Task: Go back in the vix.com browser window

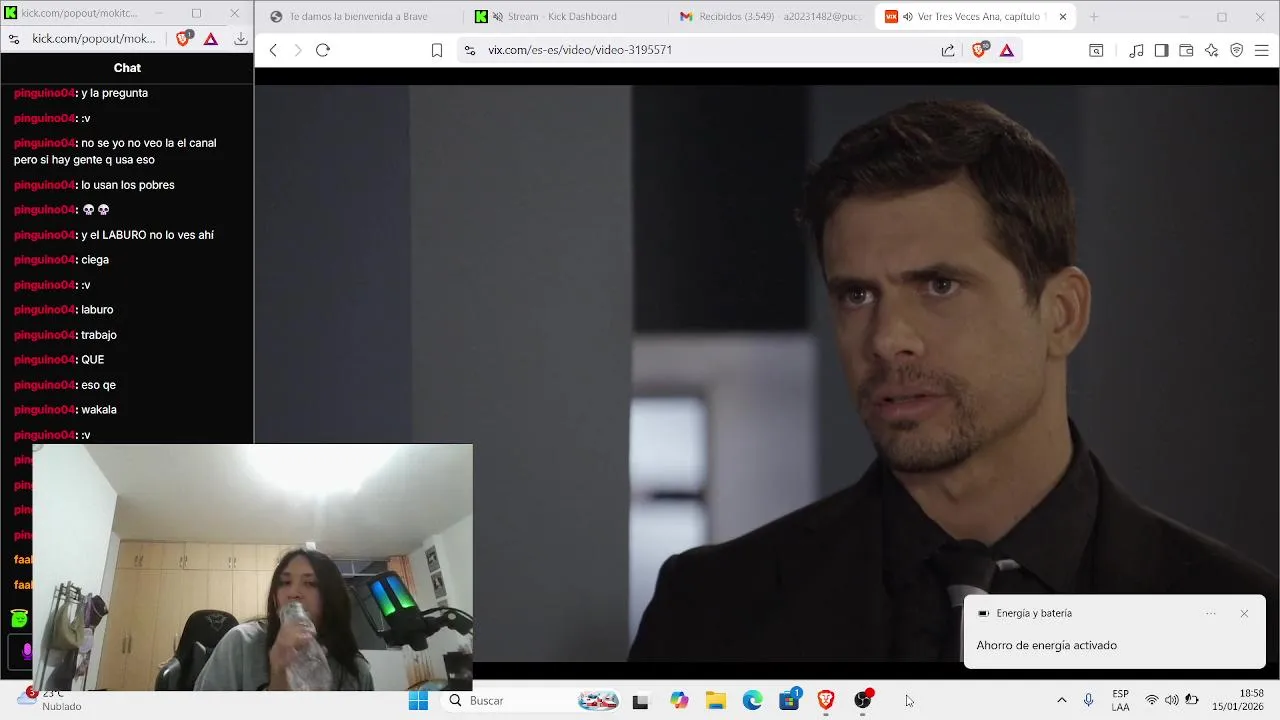Action: click(273, 50)
